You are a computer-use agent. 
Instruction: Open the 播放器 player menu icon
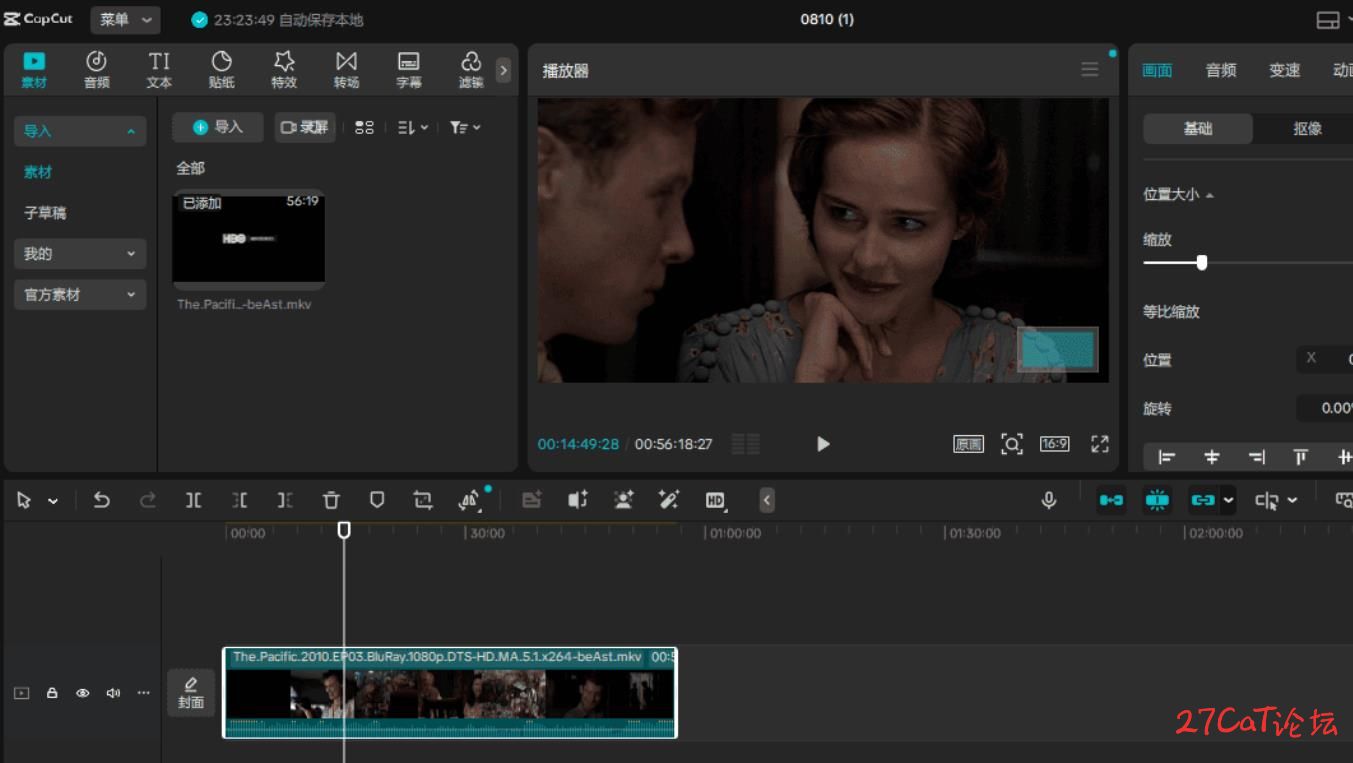[1089, 69]
